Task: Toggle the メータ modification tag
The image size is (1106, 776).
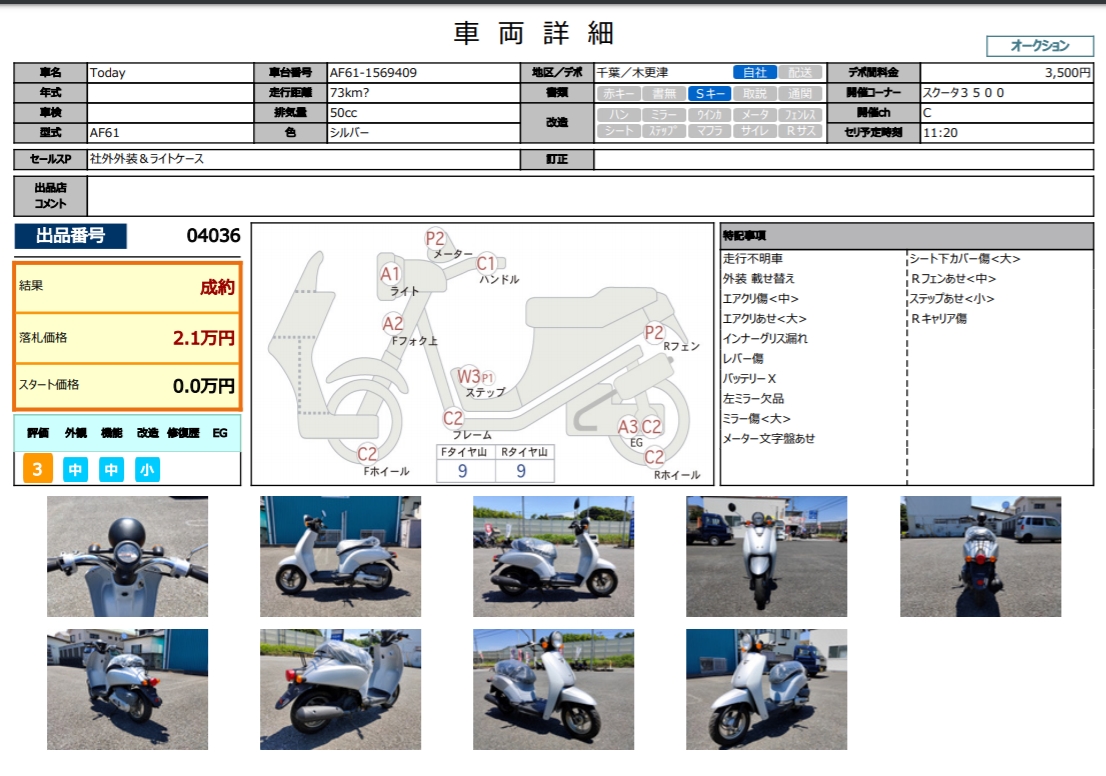Action: tap(755, 114)
